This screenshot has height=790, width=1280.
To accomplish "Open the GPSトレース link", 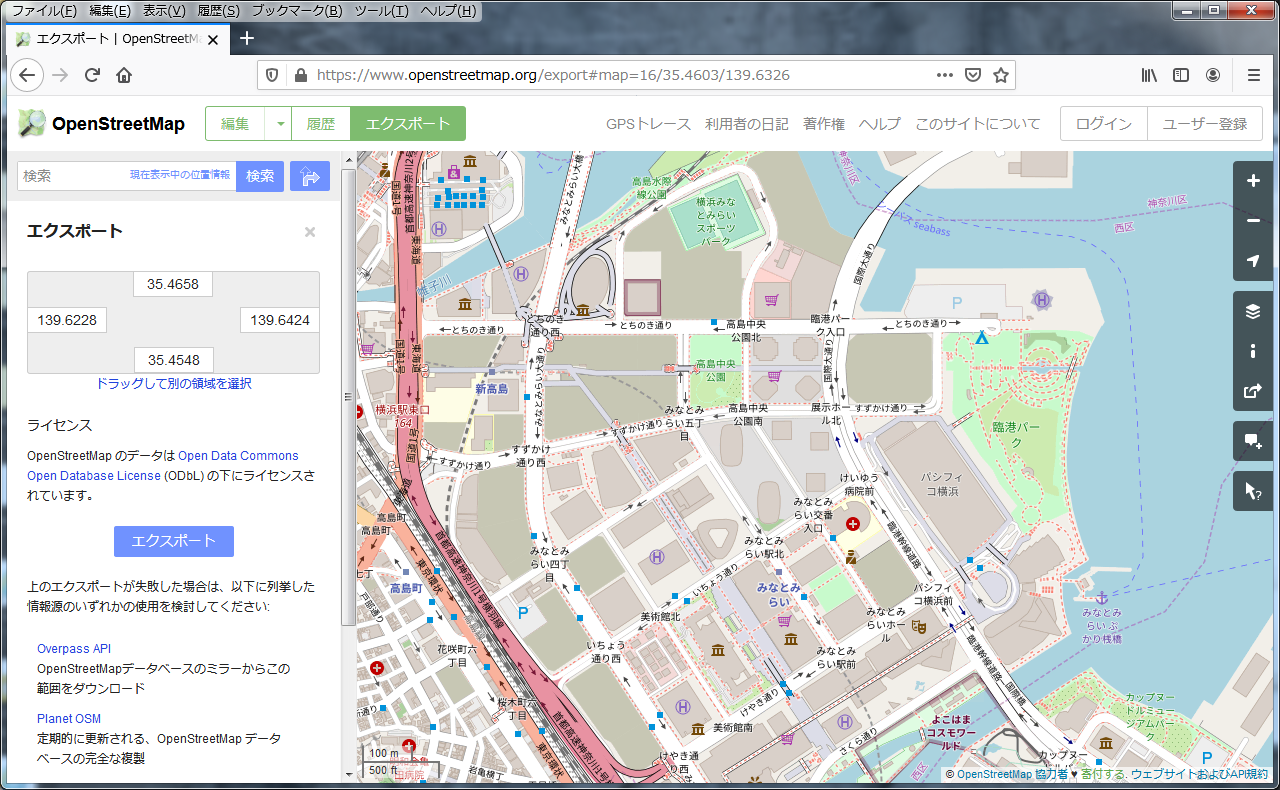I will click(x=648, y=124).
